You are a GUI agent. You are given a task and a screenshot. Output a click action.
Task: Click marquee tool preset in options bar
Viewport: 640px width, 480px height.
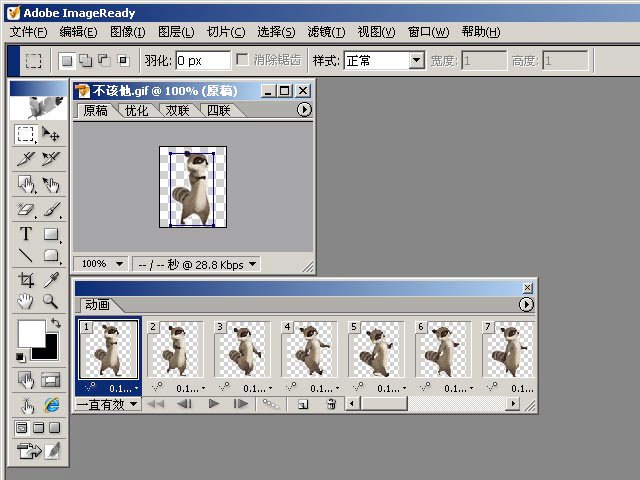[x=33, y=61]
